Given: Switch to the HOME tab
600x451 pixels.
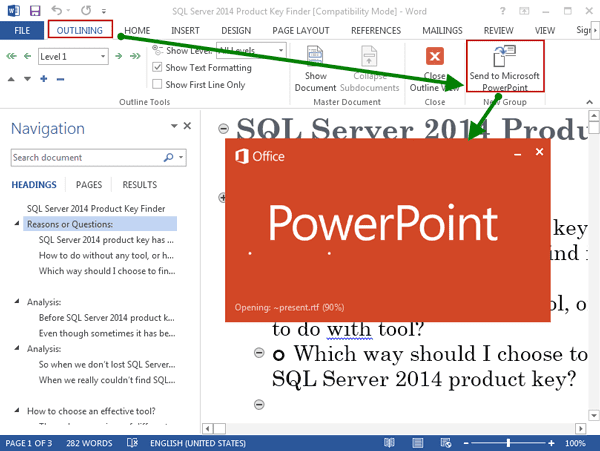Looking at the screenshot, I should [x=137, y=31].
